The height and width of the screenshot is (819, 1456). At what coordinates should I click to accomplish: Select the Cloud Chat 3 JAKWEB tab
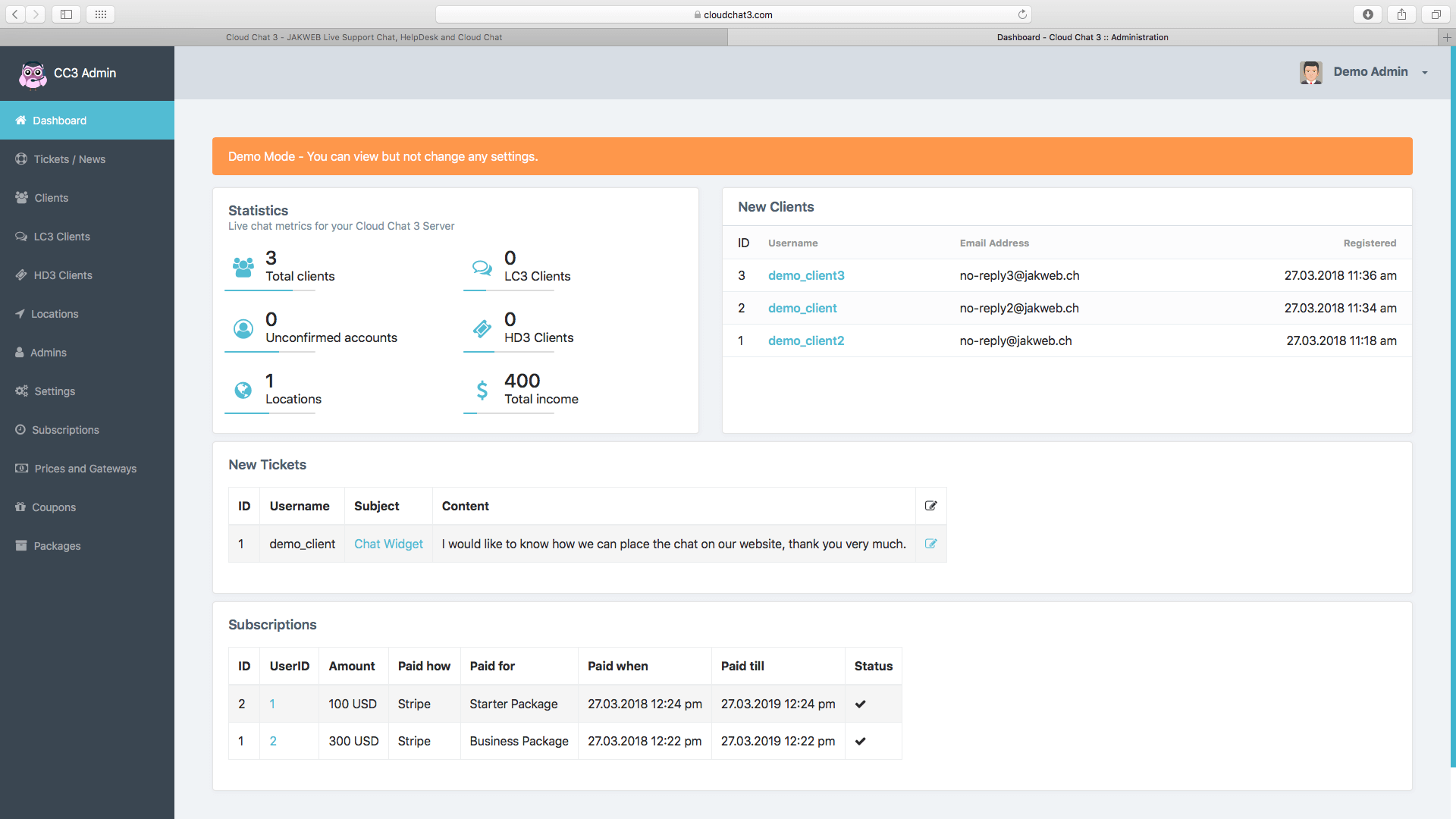[364, 37]
